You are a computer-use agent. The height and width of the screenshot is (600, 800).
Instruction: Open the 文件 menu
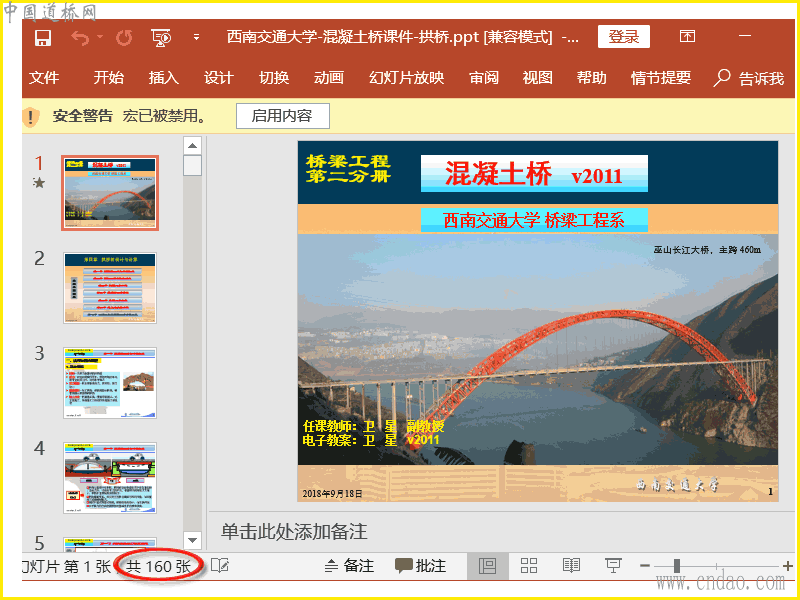click(44, 78)
